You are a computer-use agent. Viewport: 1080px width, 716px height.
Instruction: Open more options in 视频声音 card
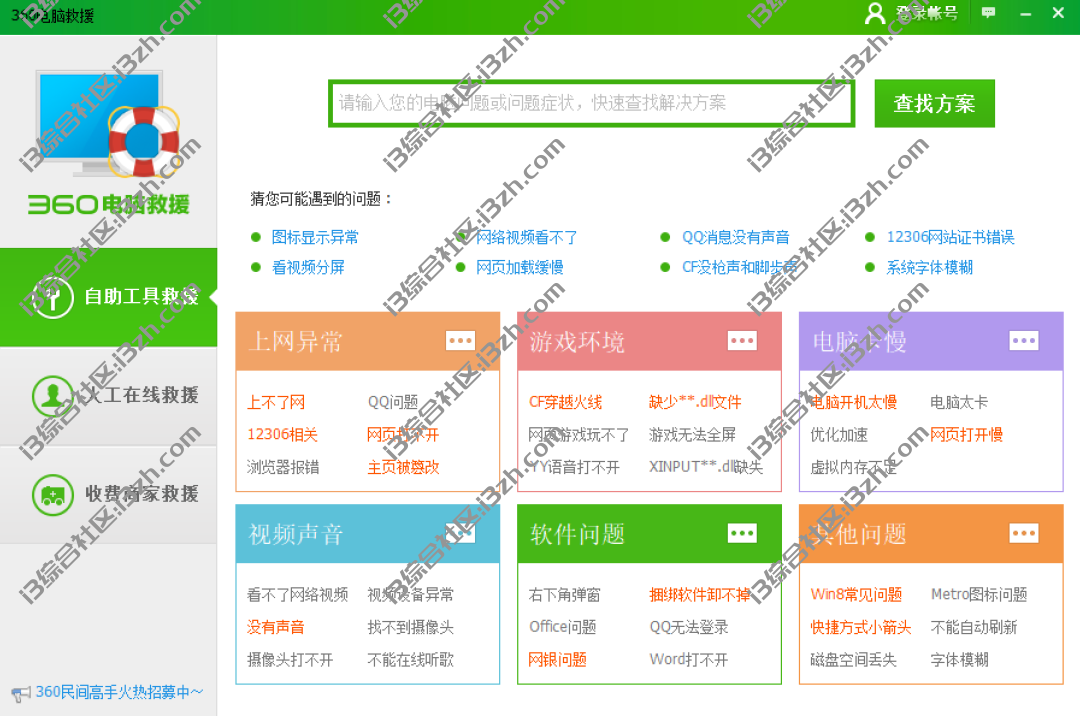pos(460,534)
